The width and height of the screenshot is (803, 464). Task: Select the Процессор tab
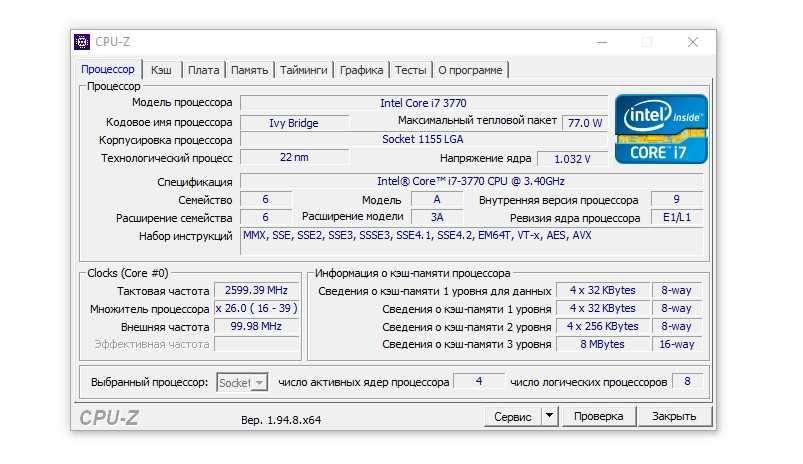[x=108, y=69]
